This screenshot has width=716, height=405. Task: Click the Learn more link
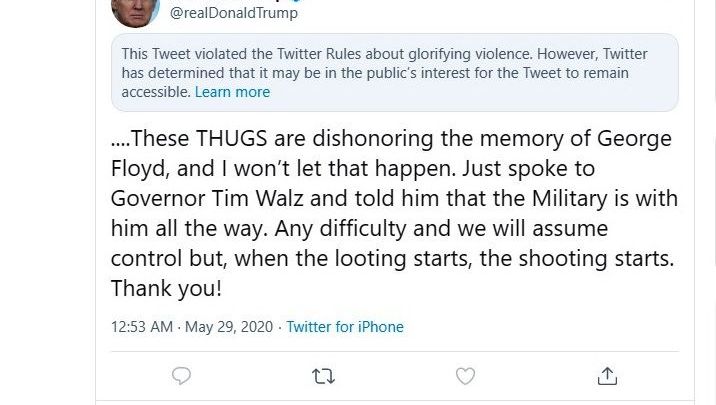[x=232, y=92]
